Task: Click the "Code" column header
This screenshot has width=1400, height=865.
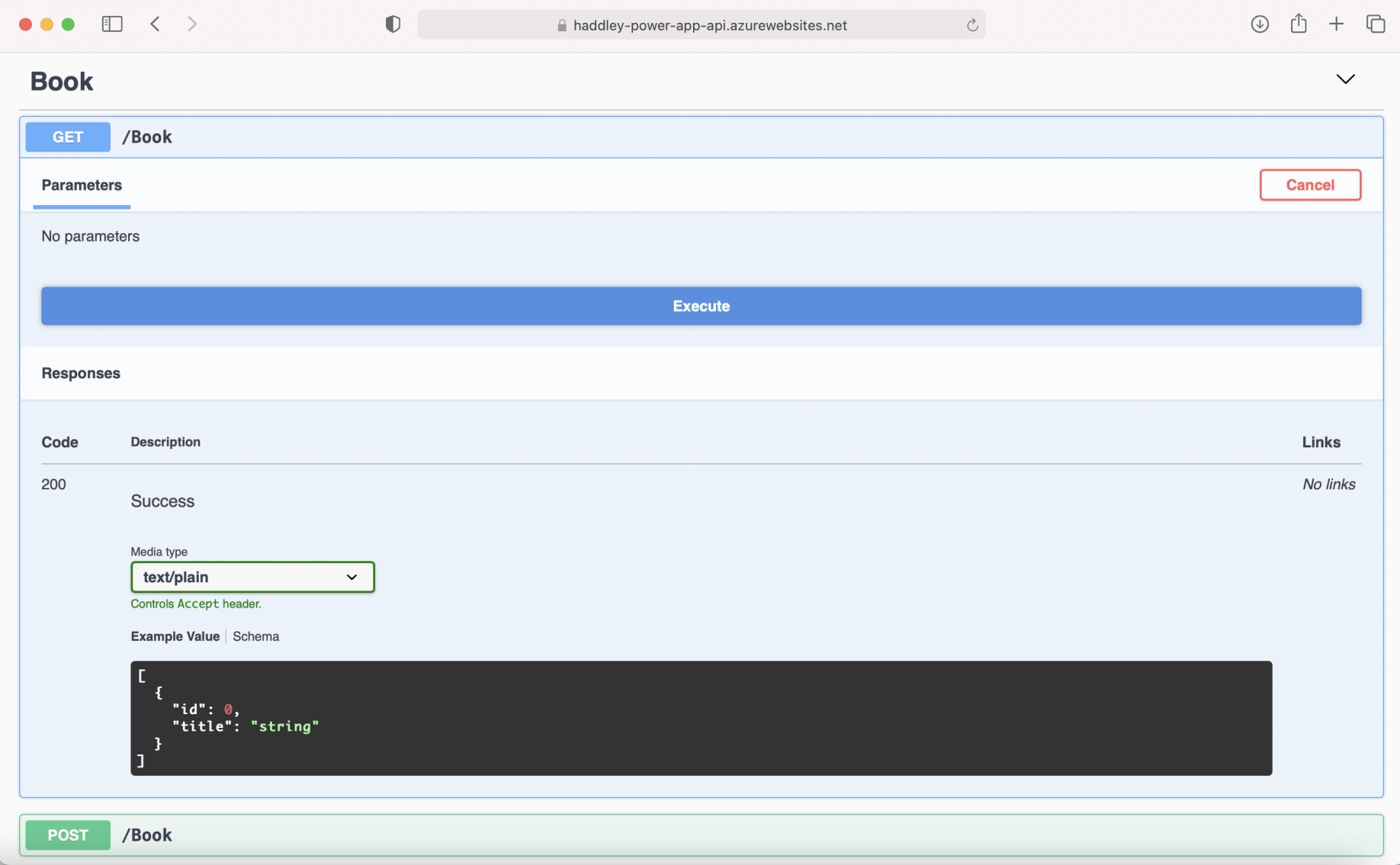Action: [x=59, y=442]
